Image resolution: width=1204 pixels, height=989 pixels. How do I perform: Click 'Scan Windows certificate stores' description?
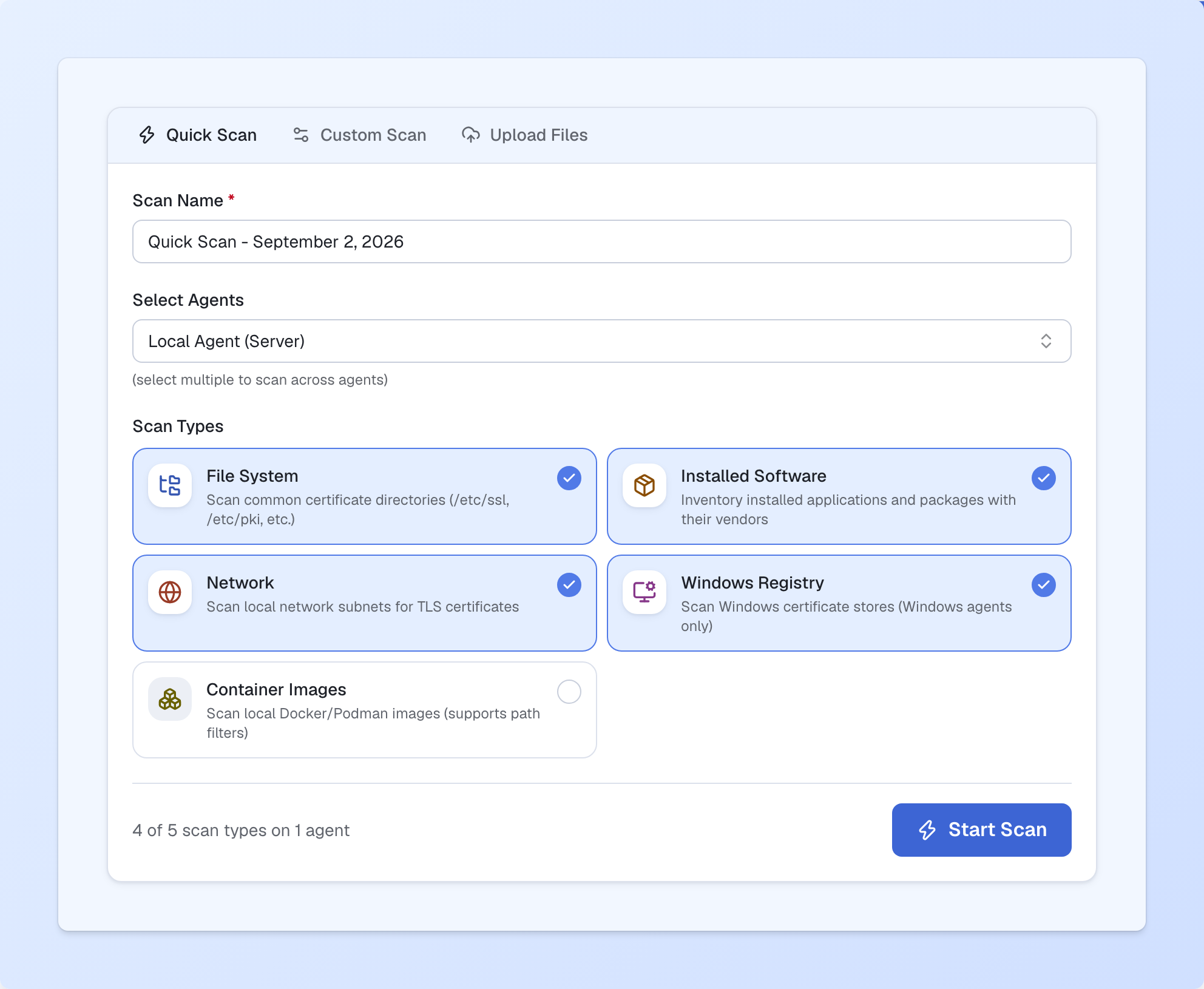pyautogui.click(x=846, y=616)
